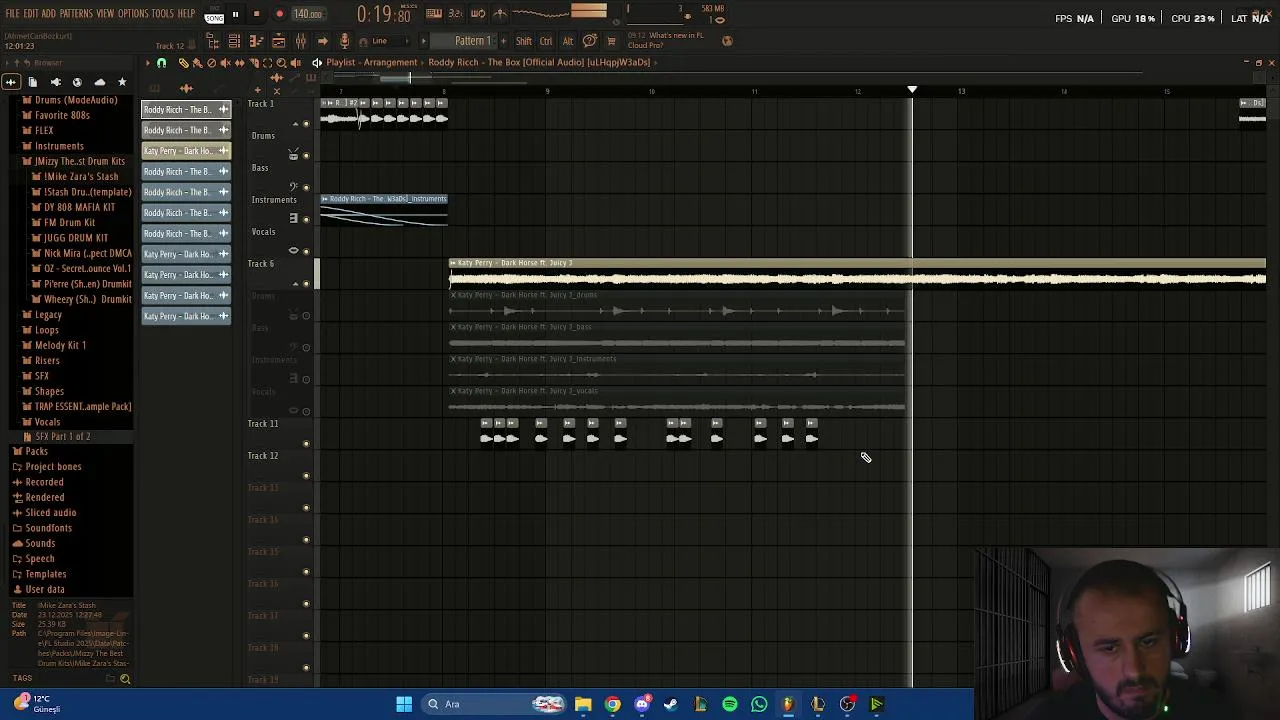Mute Track 6 via its light
Viewport: 1280px width, 720px height.
(306, 284)
